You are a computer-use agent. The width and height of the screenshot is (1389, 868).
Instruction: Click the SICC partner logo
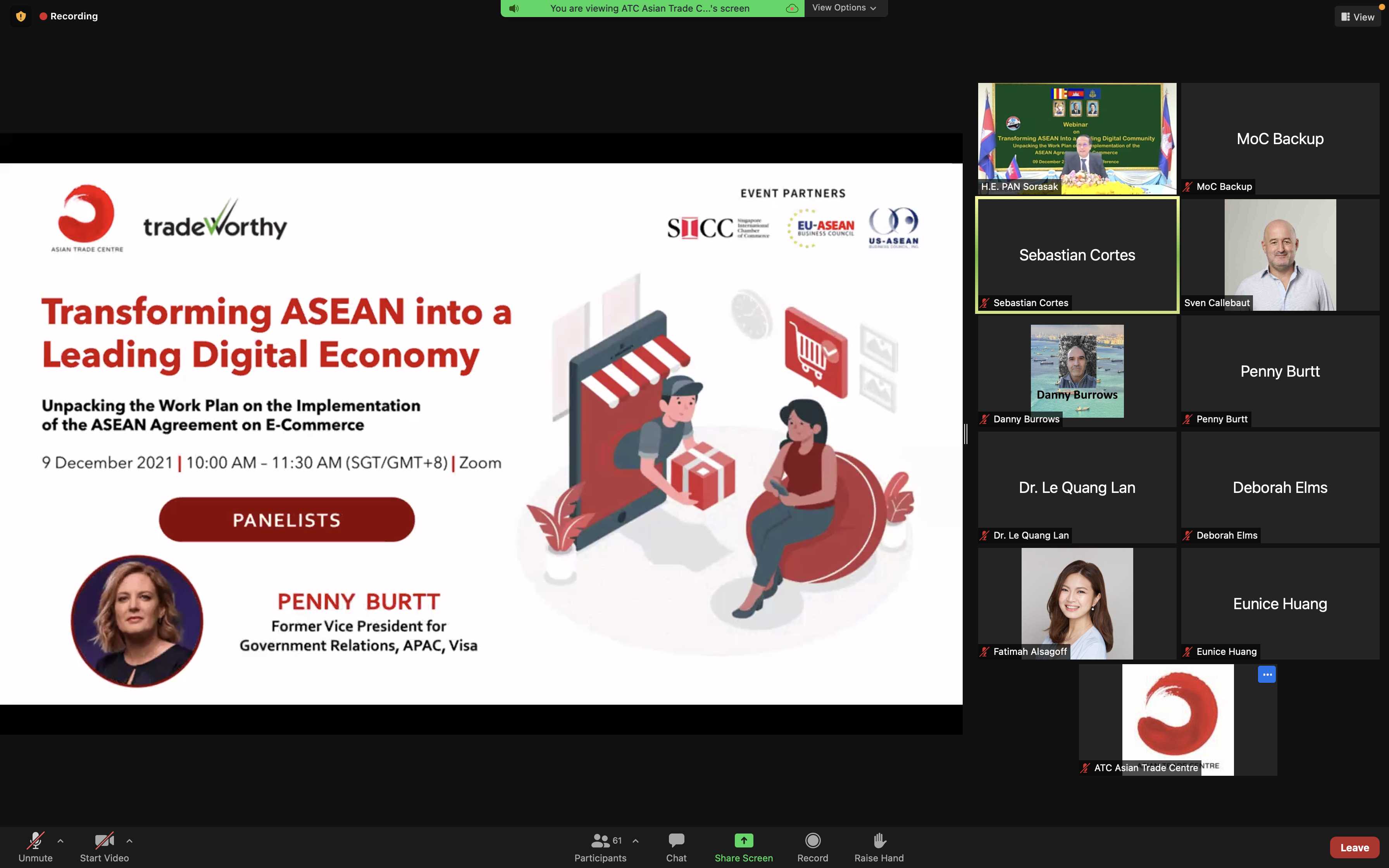(718, 228)
